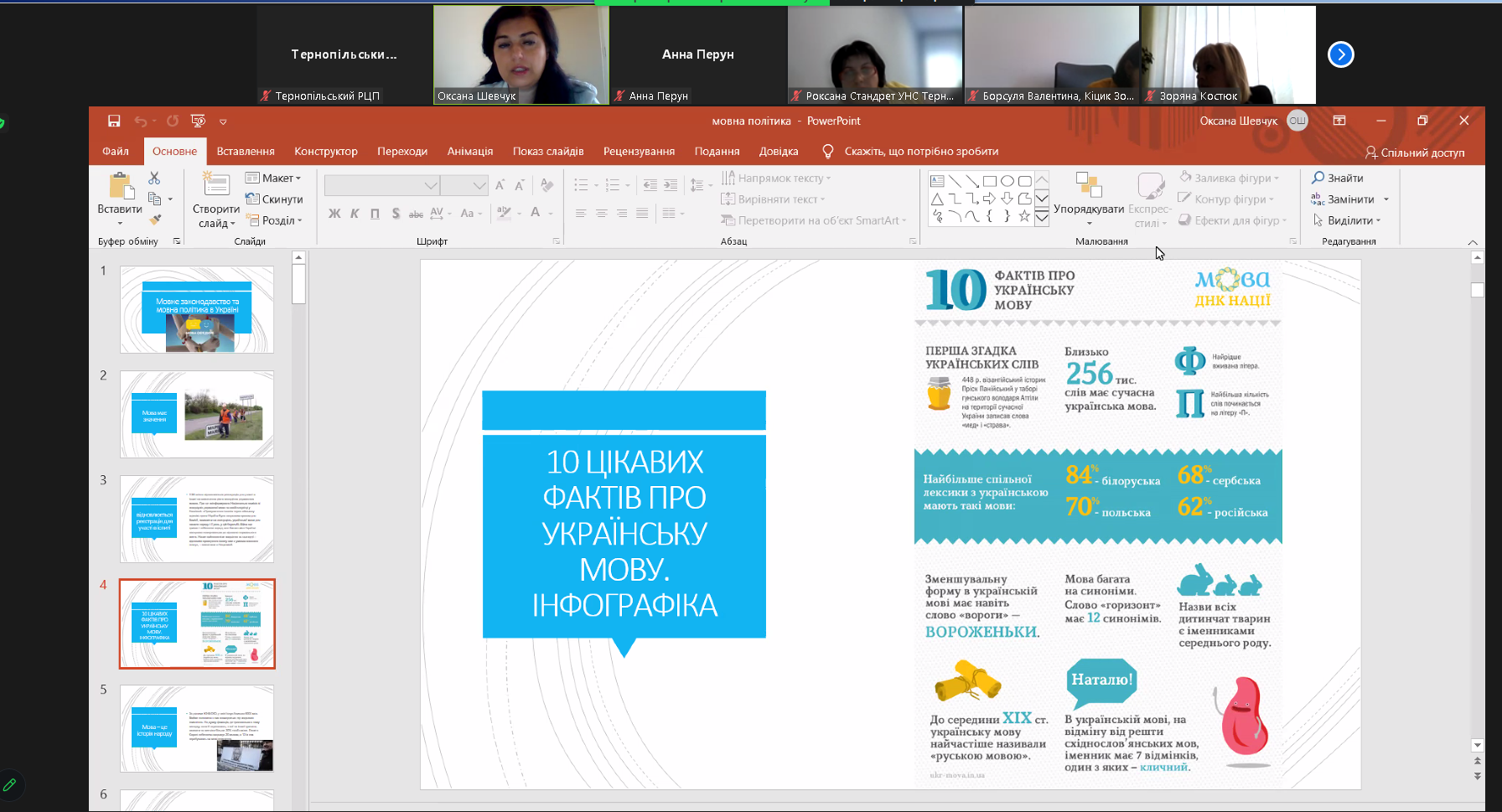1502x812 pixels.
Task: Click the redo repeat arrow icon
Action: [172, 121]
